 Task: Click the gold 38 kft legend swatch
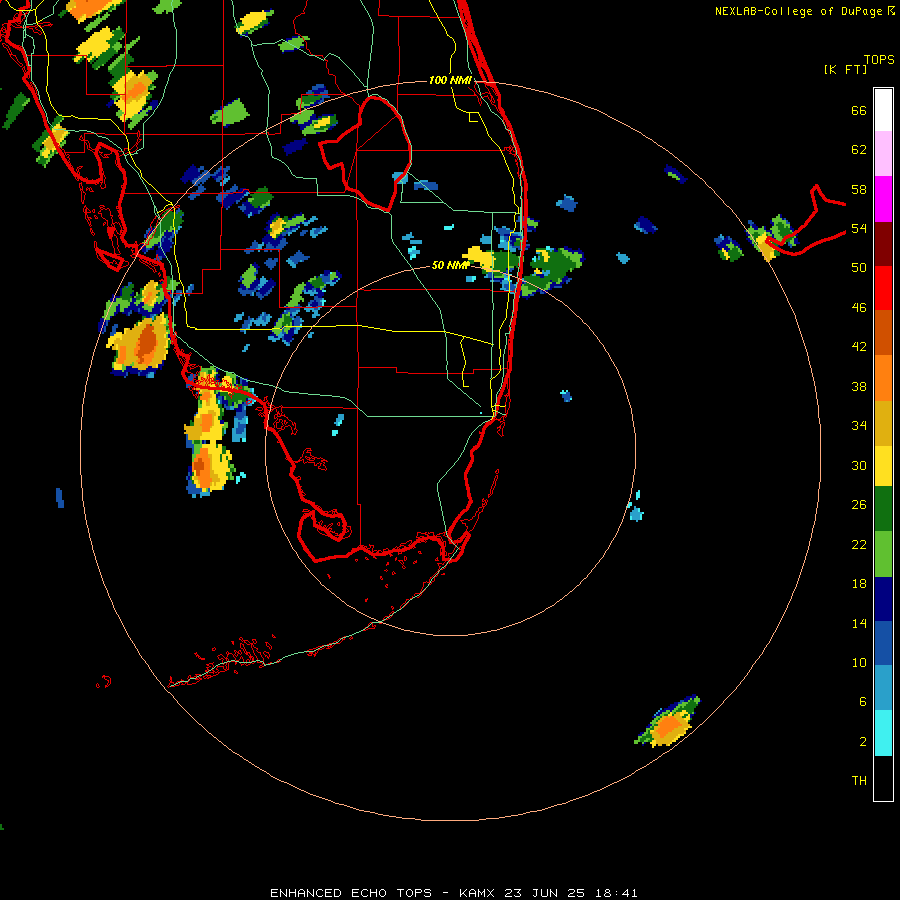tap(883, 423)
